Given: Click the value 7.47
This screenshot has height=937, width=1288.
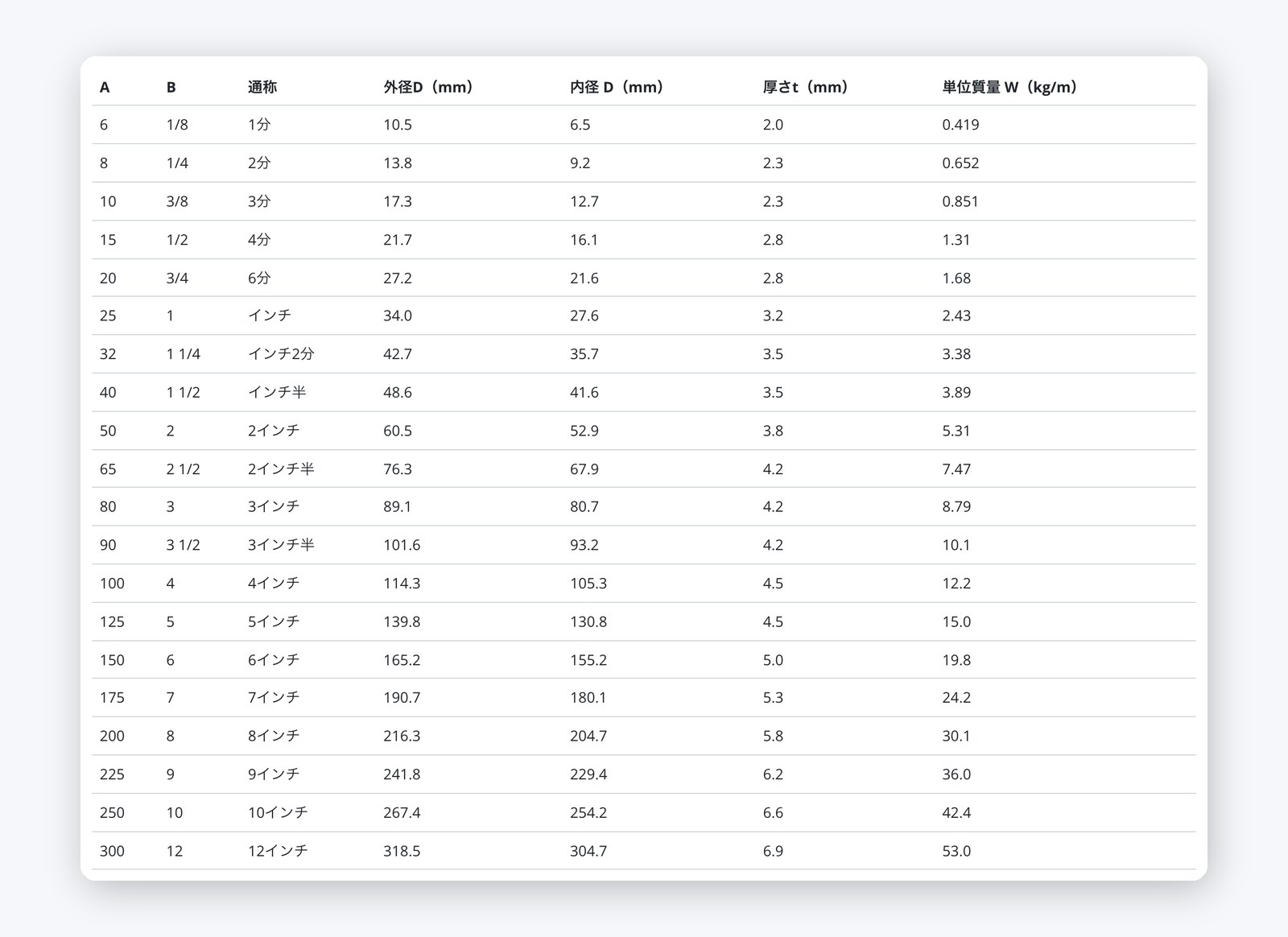Looking at the screenshot, I should point(956,469).
